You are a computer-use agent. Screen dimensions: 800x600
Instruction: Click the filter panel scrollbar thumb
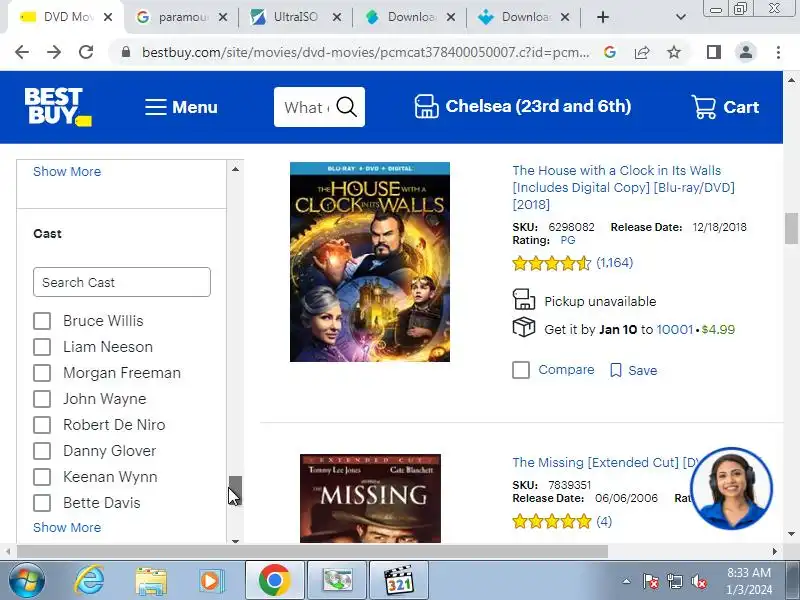tap(235, 491)
